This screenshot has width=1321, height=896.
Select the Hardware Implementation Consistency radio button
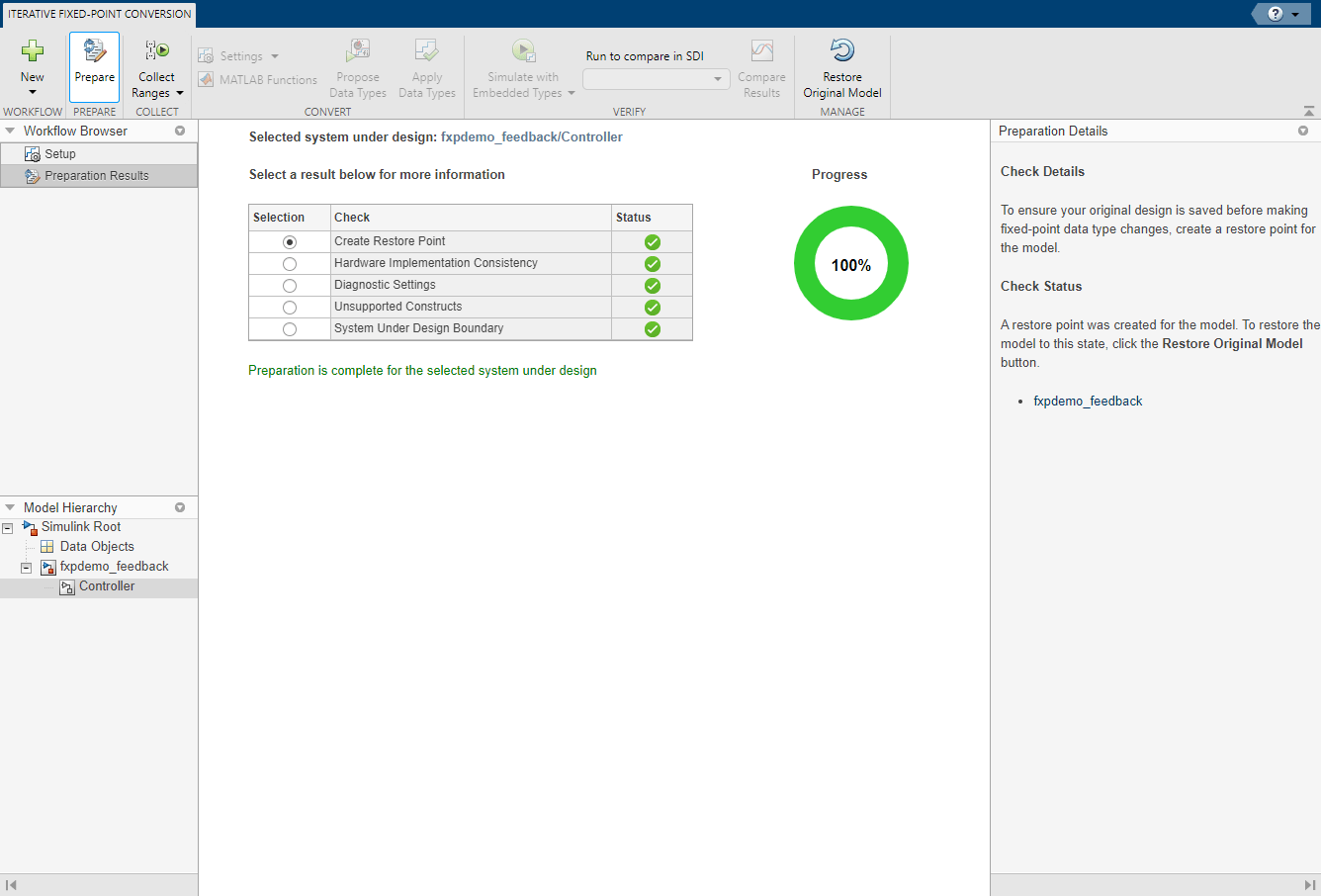click(290, 264)
